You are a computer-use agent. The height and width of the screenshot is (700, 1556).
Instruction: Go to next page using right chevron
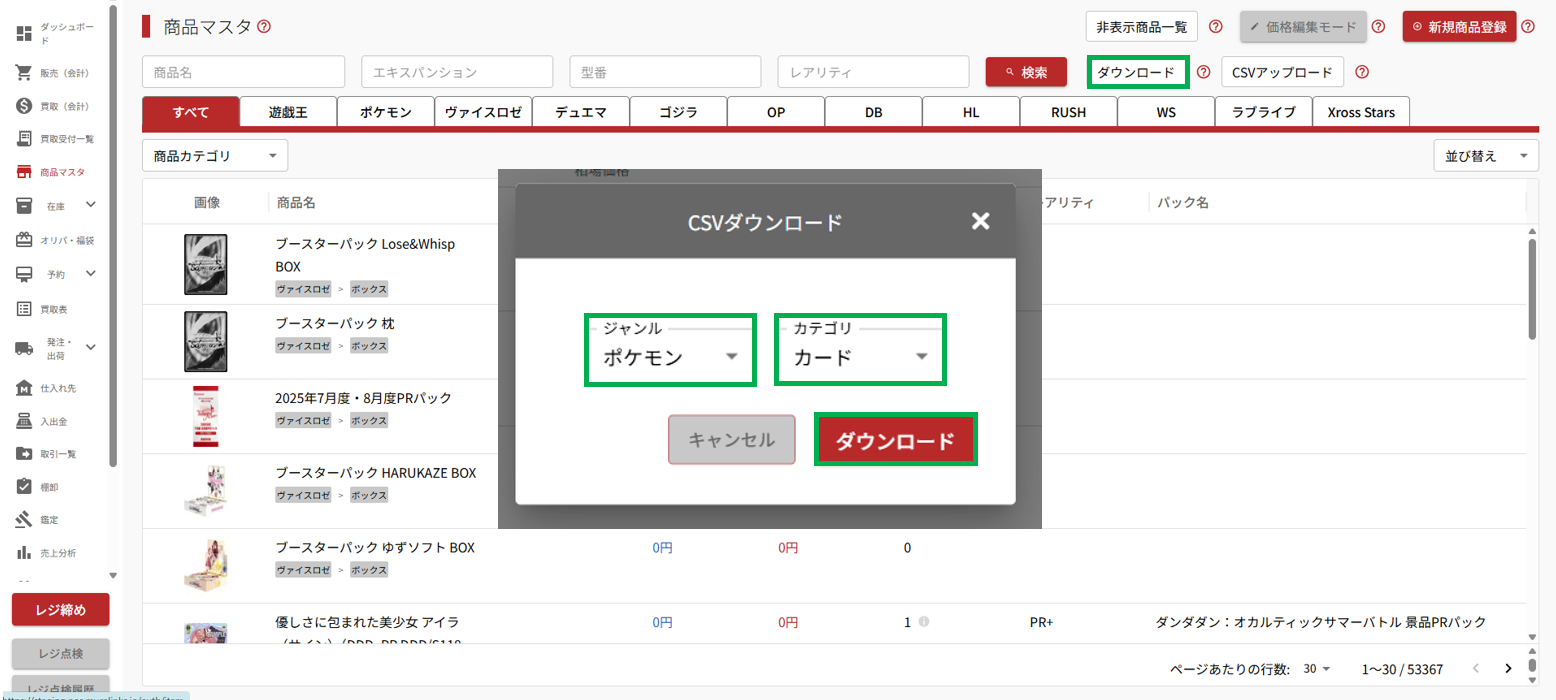tap(1508, 668)
